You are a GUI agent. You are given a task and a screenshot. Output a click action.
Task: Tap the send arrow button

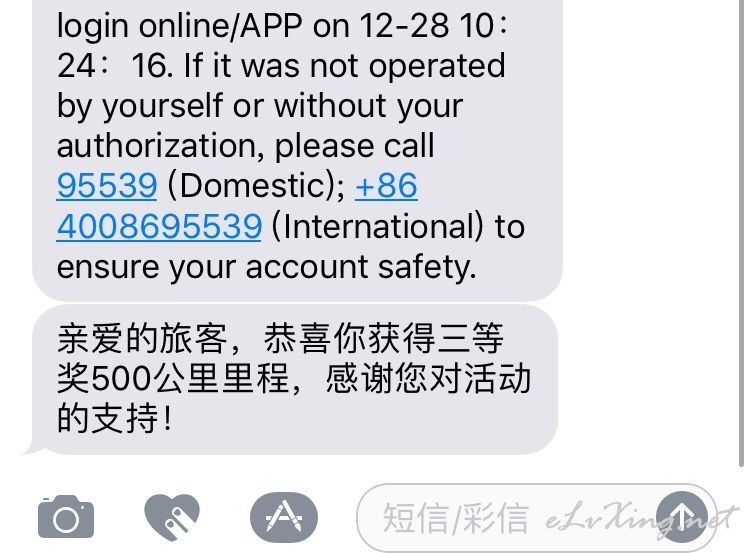pyautogui.click(x=682, y=517)
